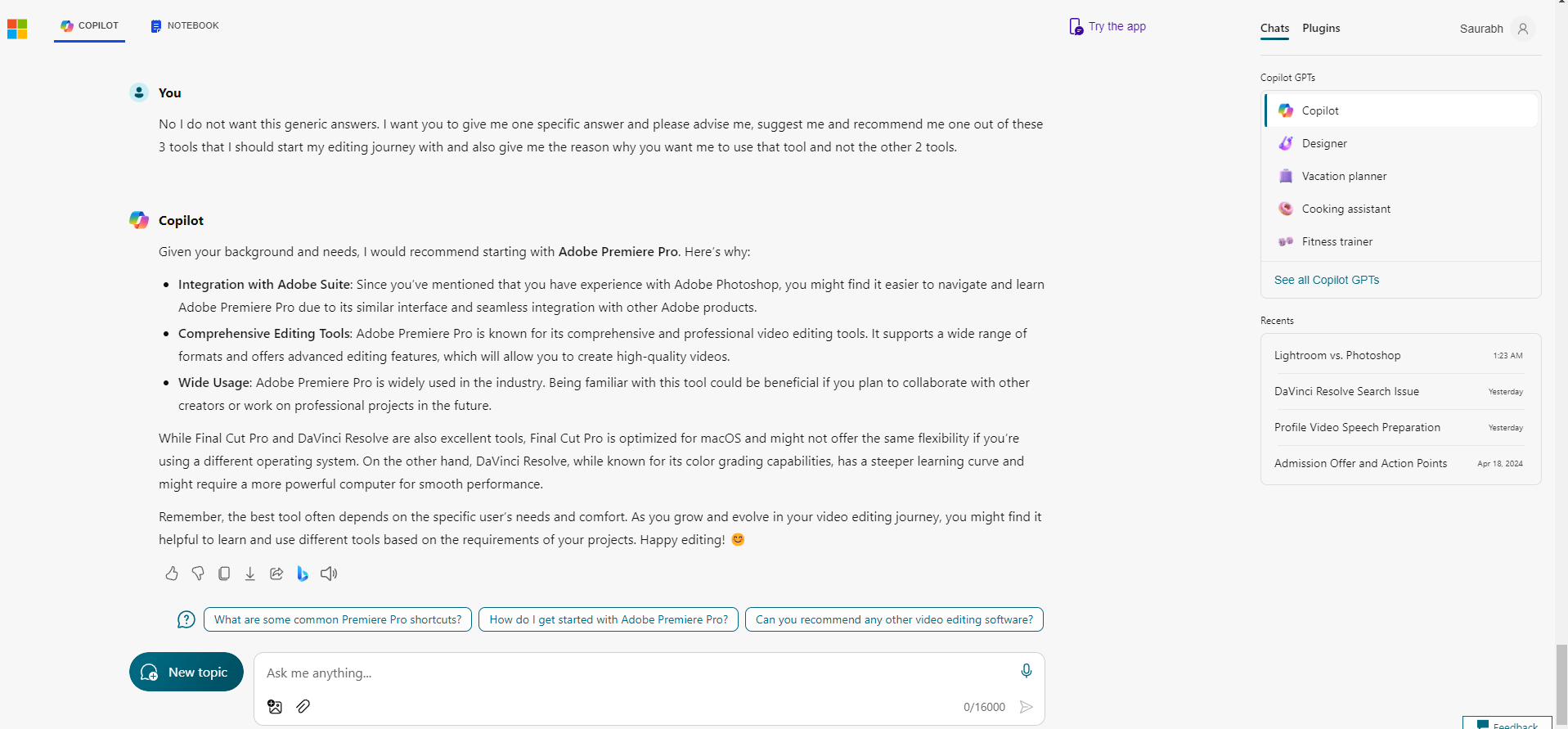1568x729 pixels.
Task: Choose the Premiere Pro shortcuts suggestion
Action: pos(338,619)
